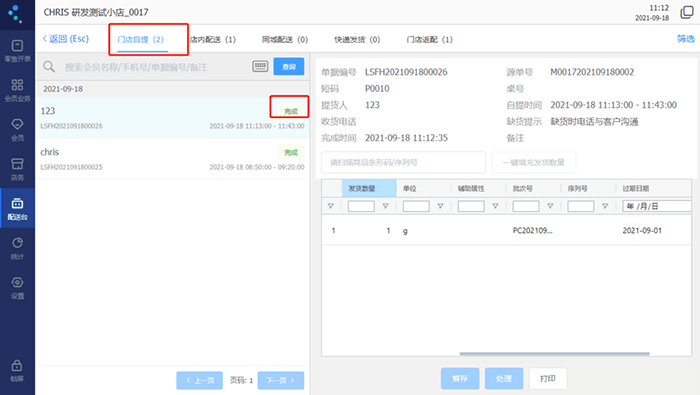Select the order named chris in the list
Image resolution: width=700 pixels, height=395 pixels.
(172, 159)
